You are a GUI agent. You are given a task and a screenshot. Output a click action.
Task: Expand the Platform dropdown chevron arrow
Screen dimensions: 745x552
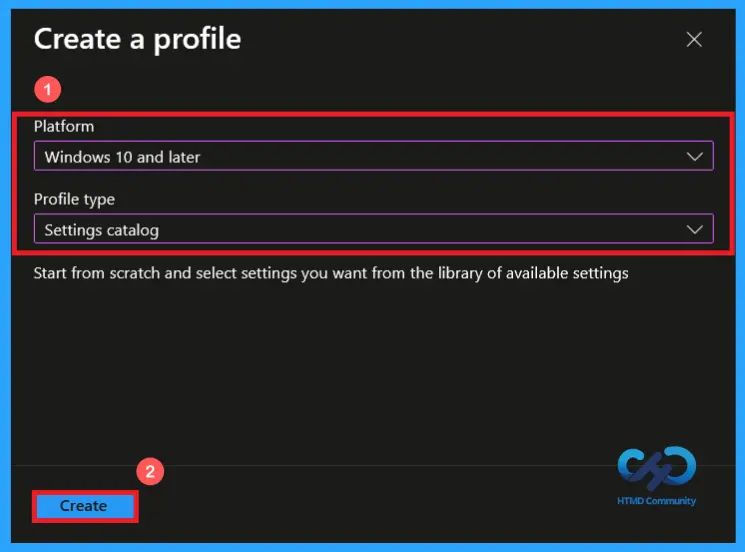[x=695, y=156]
